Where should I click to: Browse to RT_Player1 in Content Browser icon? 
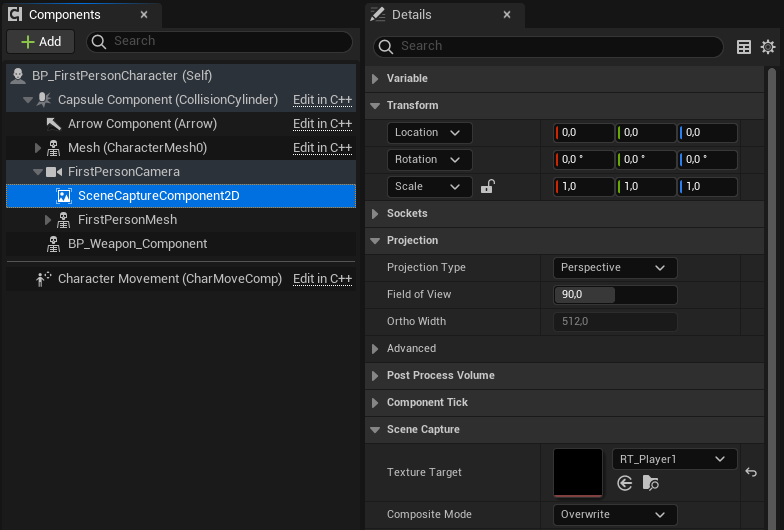point(650,483)
